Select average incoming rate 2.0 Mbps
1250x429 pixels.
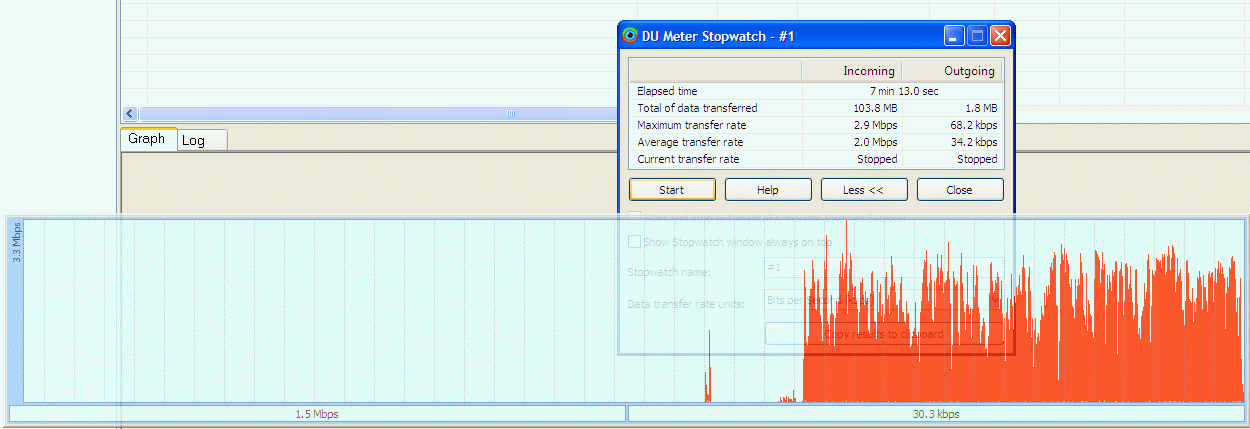tap(874, 142)
